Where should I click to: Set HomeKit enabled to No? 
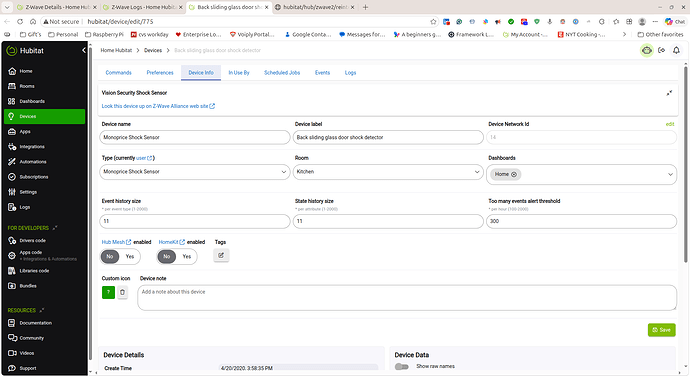coord(166,257)
